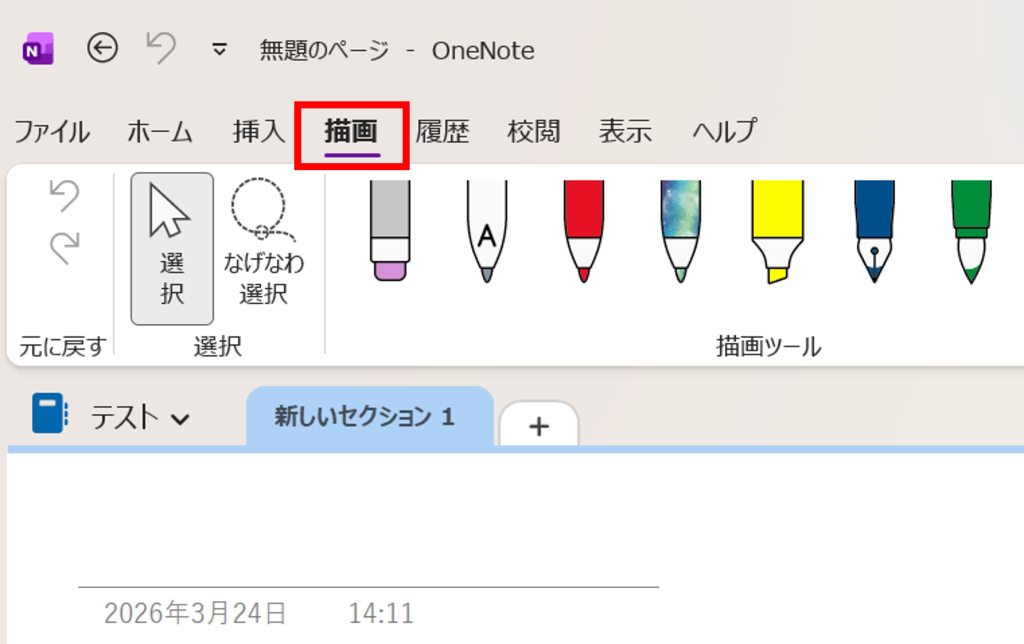Choose the galaxy-pattern pen
The width and height of the screenshot is (1024, 644).
[680, 231]
